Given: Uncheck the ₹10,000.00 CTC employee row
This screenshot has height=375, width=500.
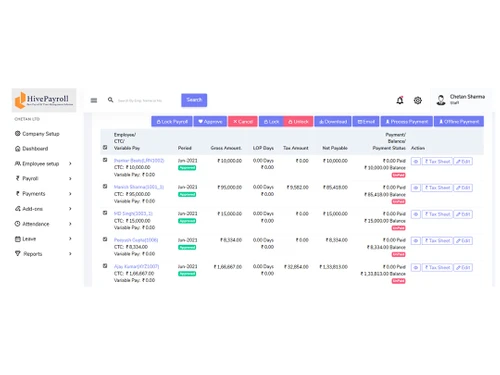Looking at the screenshot, I should pyautogui.click(x=105, y=160).
